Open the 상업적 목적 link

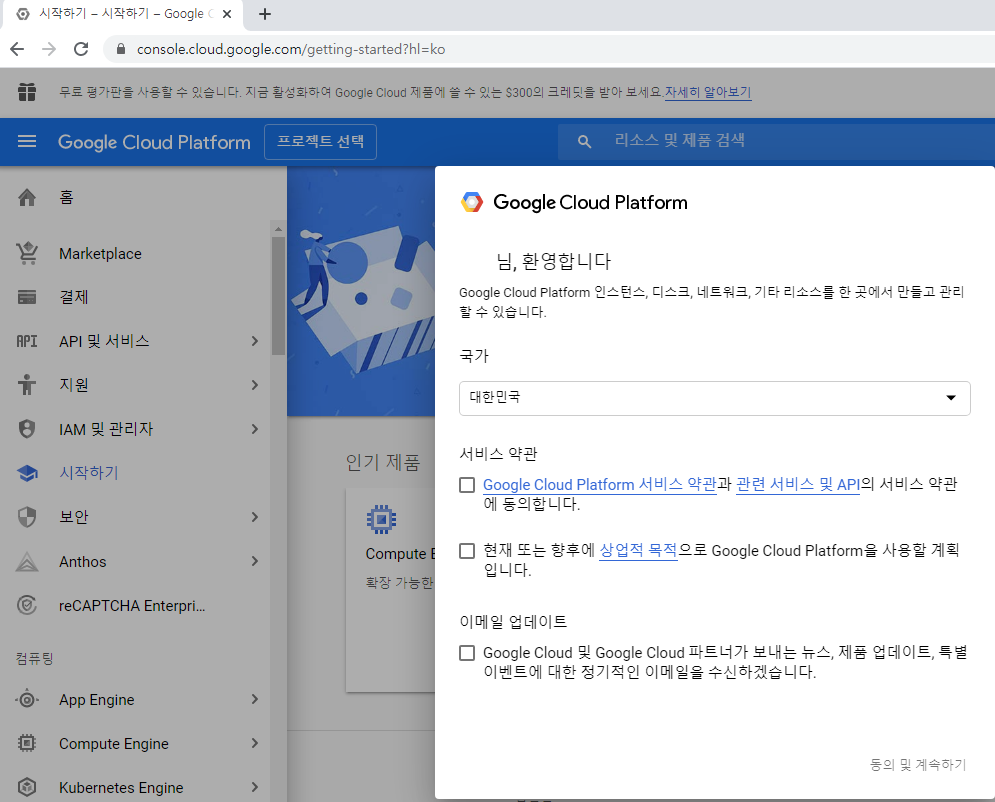pyautogui.click(x=638, y=551)
